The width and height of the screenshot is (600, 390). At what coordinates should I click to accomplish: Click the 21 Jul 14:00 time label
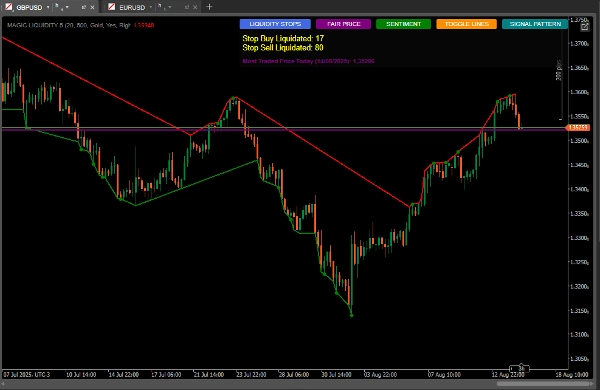click(x=209, y=375)
